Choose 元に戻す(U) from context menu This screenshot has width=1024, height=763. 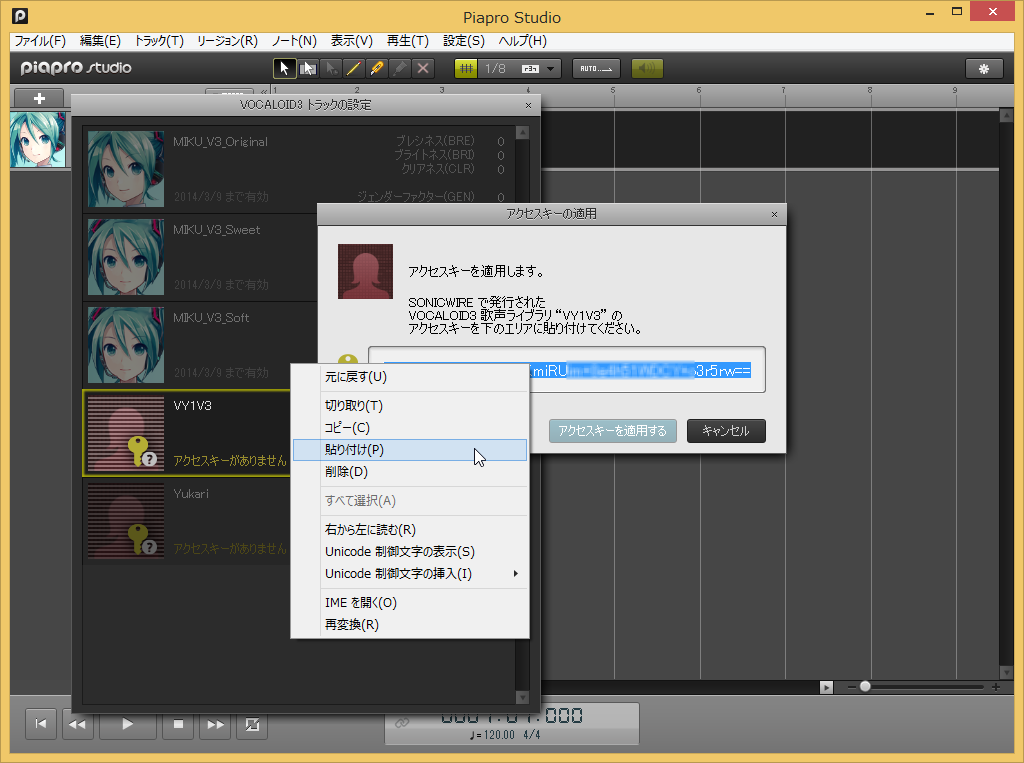(409, 377)
